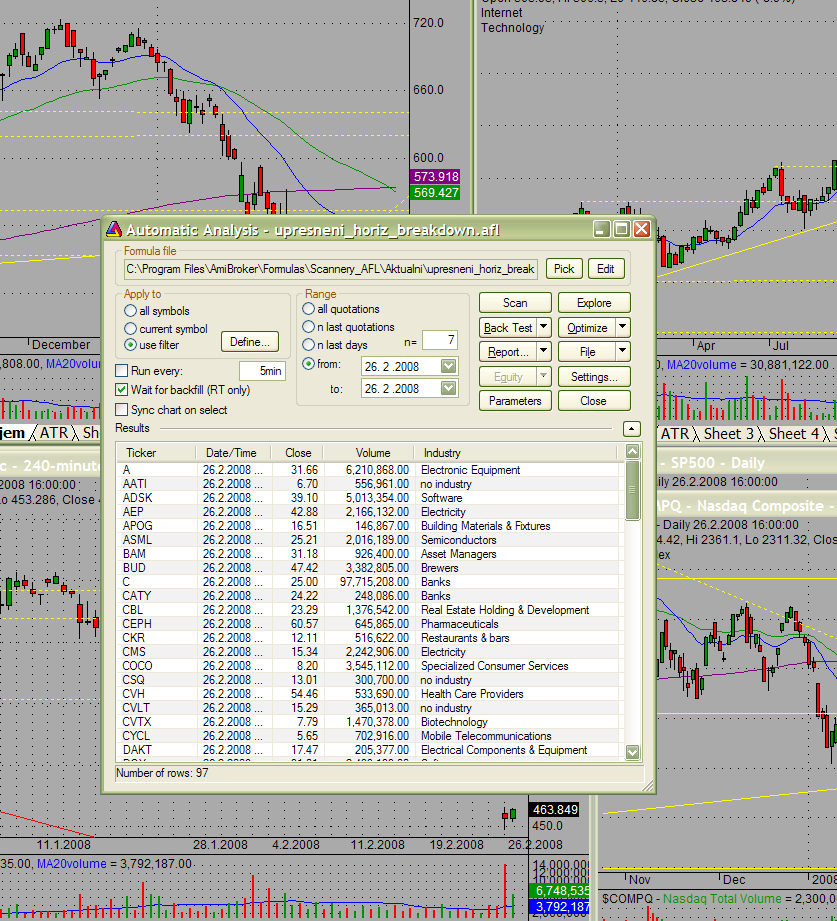Click the Scan button
This screenshot has width=837, height=921.
(515, 303)
